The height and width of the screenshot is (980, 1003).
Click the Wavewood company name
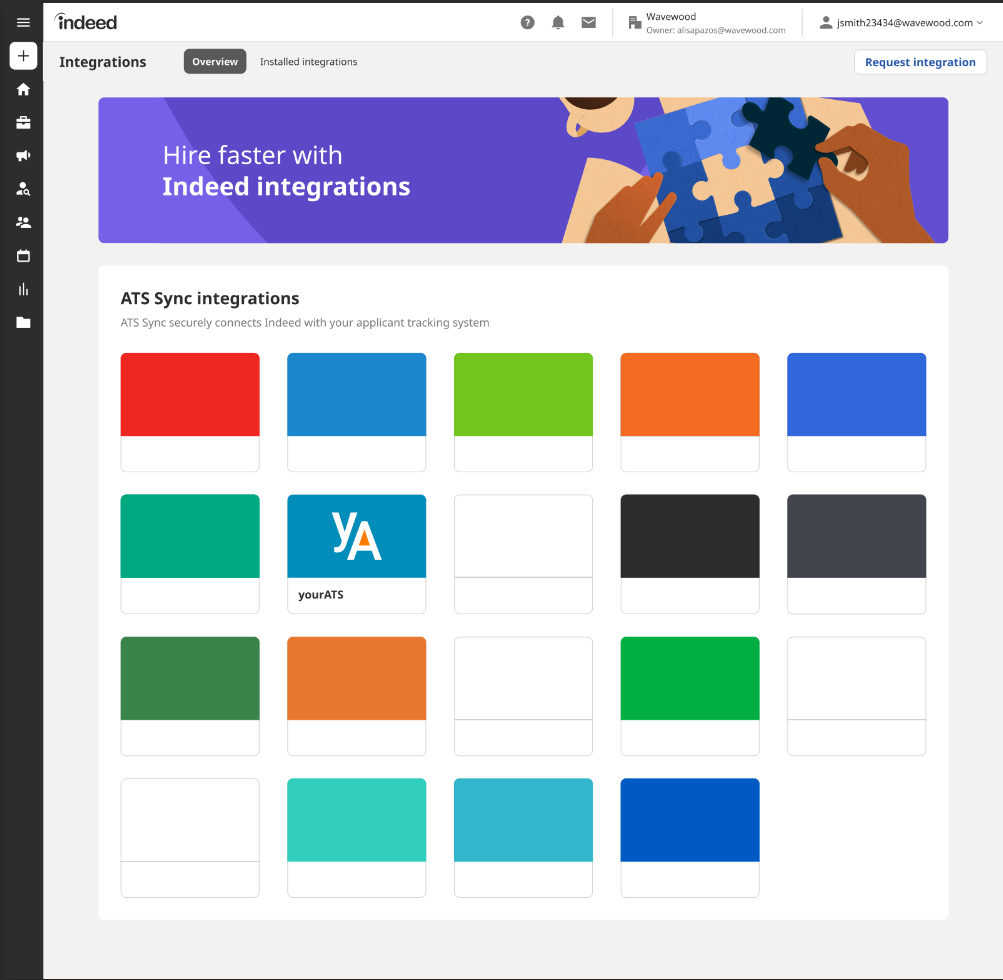pyautogui.click(x=670, y=17)
